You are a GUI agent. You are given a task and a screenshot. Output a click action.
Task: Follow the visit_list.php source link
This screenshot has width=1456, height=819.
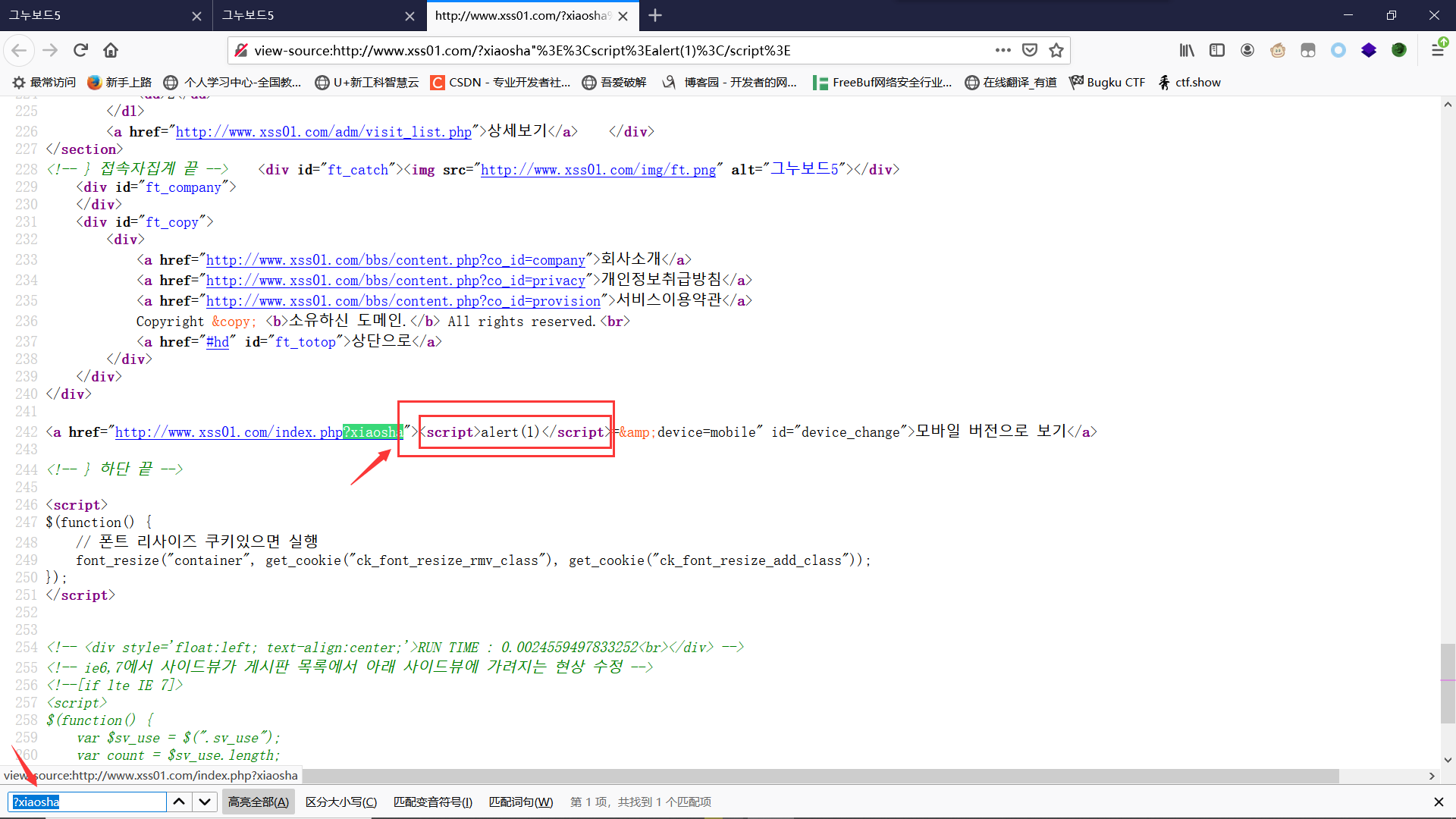click(x=324, y=132)
